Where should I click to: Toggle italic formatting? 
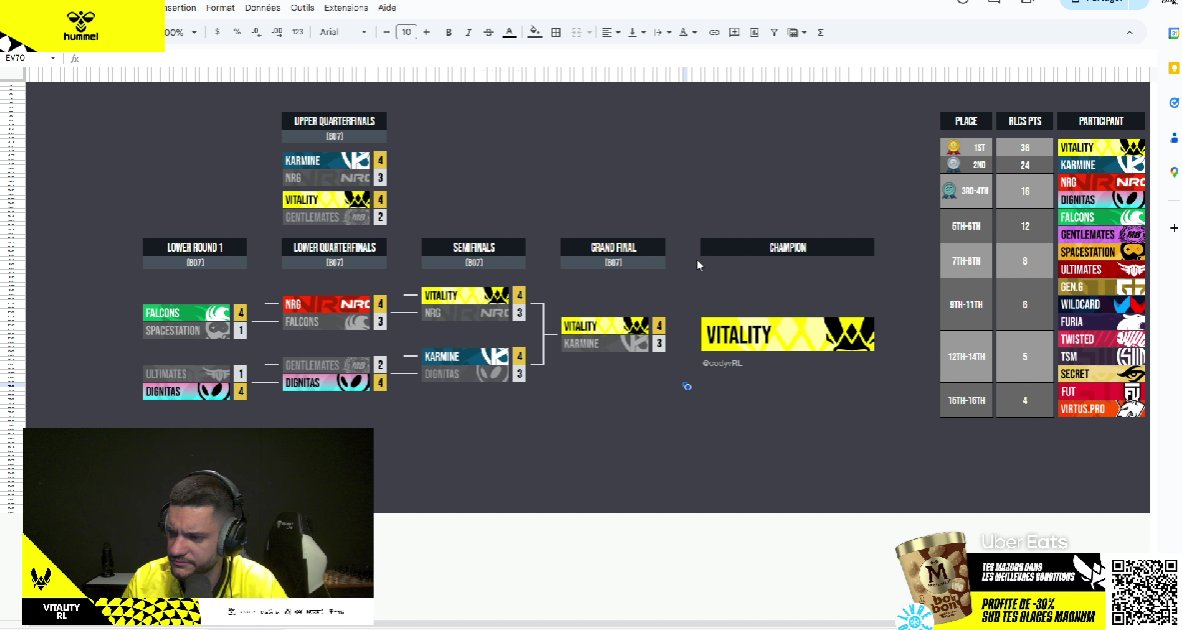[468, 32]
